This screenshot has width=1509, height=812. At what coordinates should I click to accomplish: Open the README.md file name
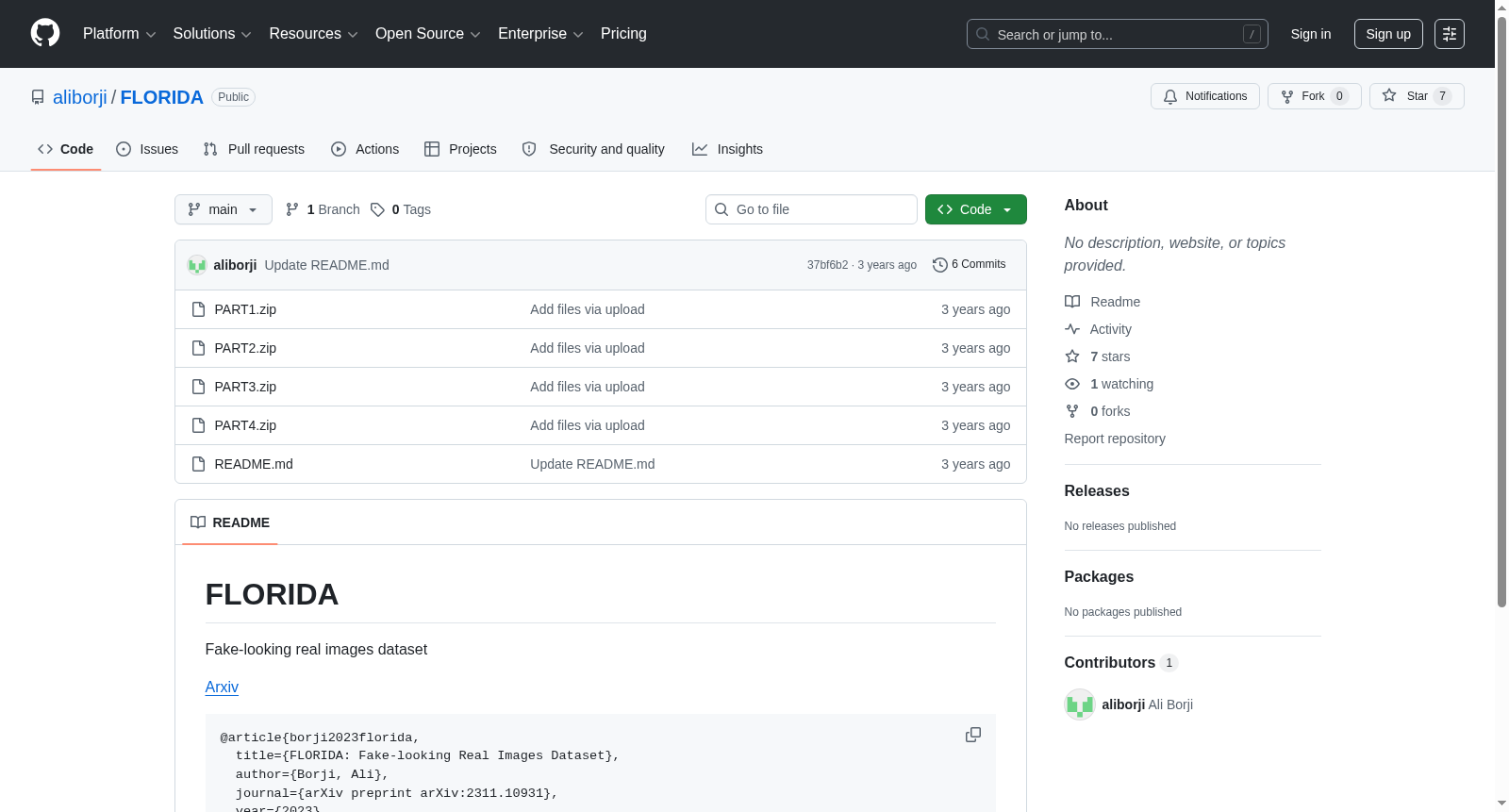click(x=254, y=464)
